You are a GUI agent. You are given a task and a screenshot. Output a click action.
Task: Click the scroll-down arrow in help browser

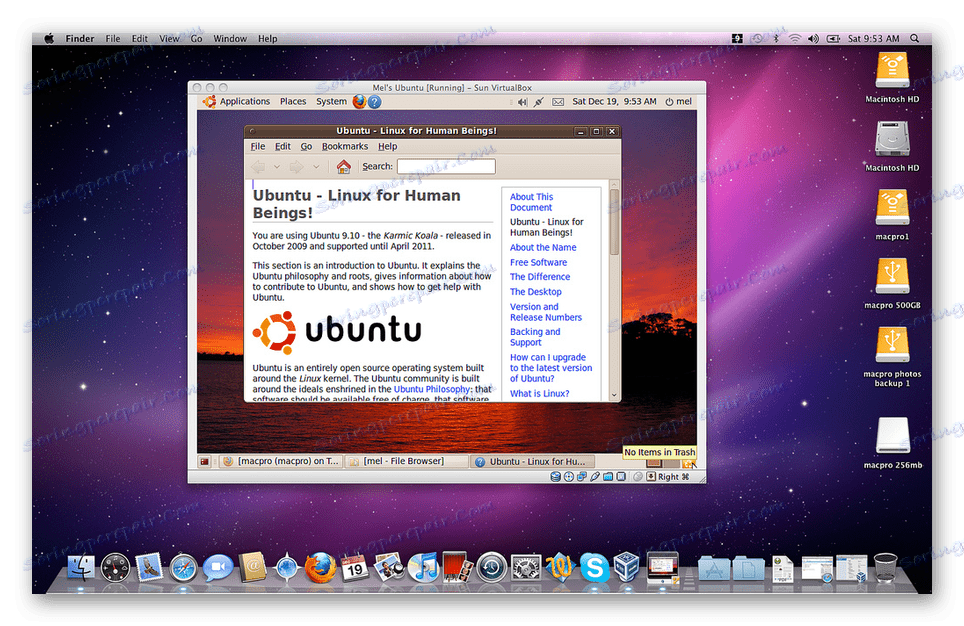pyautogui.click(x=614, y=395)
